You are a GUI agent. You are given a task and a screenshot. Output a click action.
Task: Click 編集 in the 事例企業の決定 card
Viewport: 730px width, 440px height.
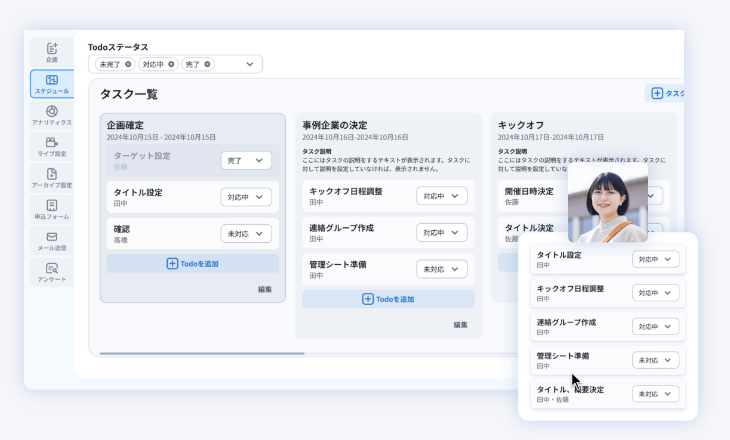(460, 325)
